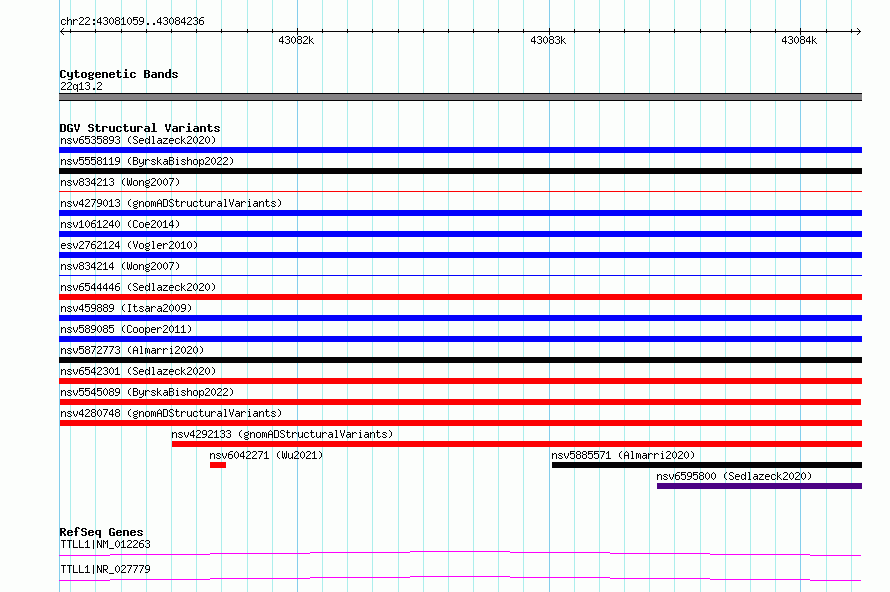Click the left arrow of the ruler
The image size is (890, 592).
(63, 31)
